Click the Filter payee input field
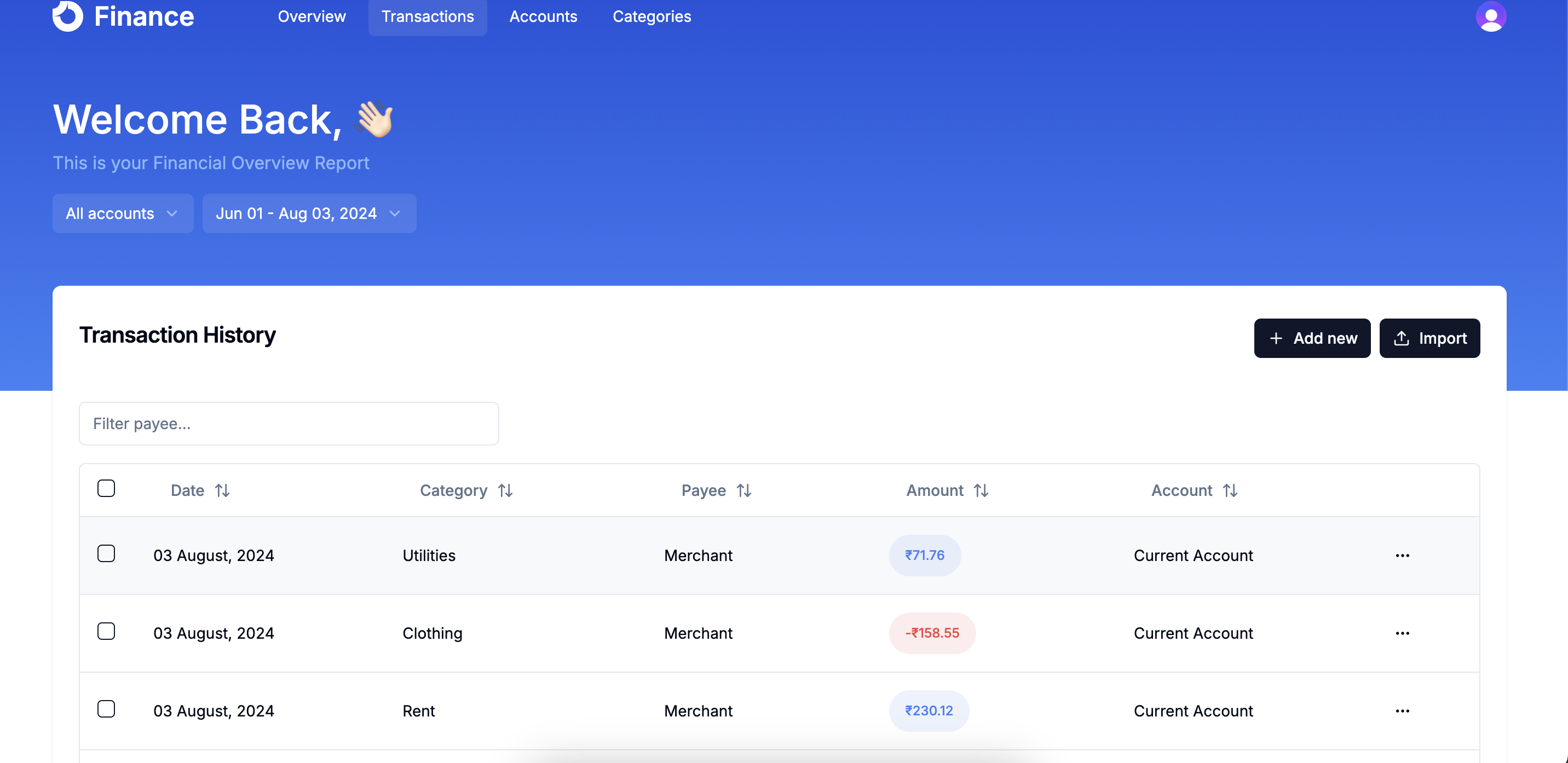Screen dimensions: 1568x763 click(x=289, y=424)
